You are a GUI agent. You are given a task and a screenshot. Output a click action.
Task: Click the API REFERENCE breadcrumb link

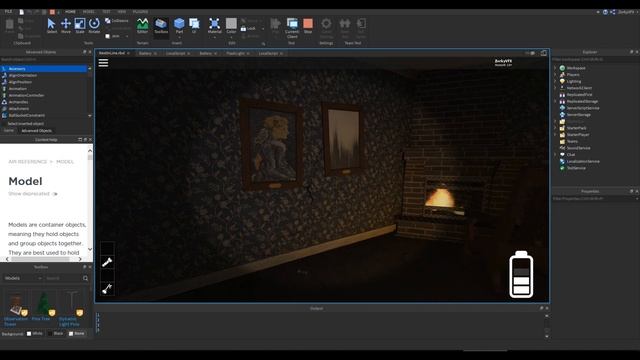pos(28,162)
